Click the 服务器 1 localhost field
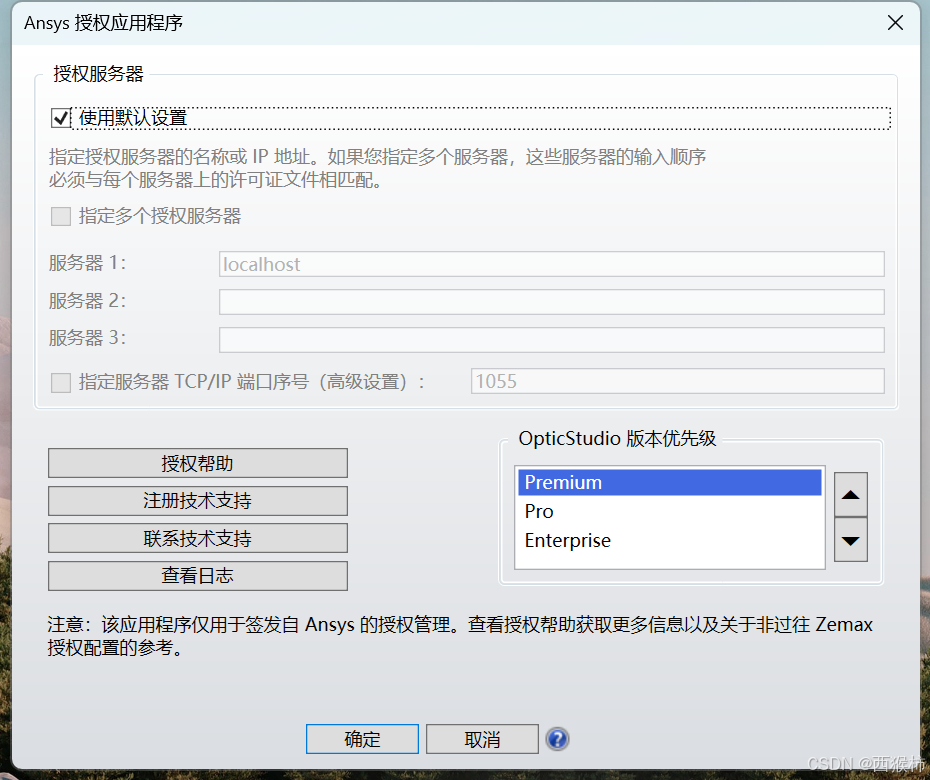The height and width of the screenshot is (780, 930). click(x=552, y=264)
